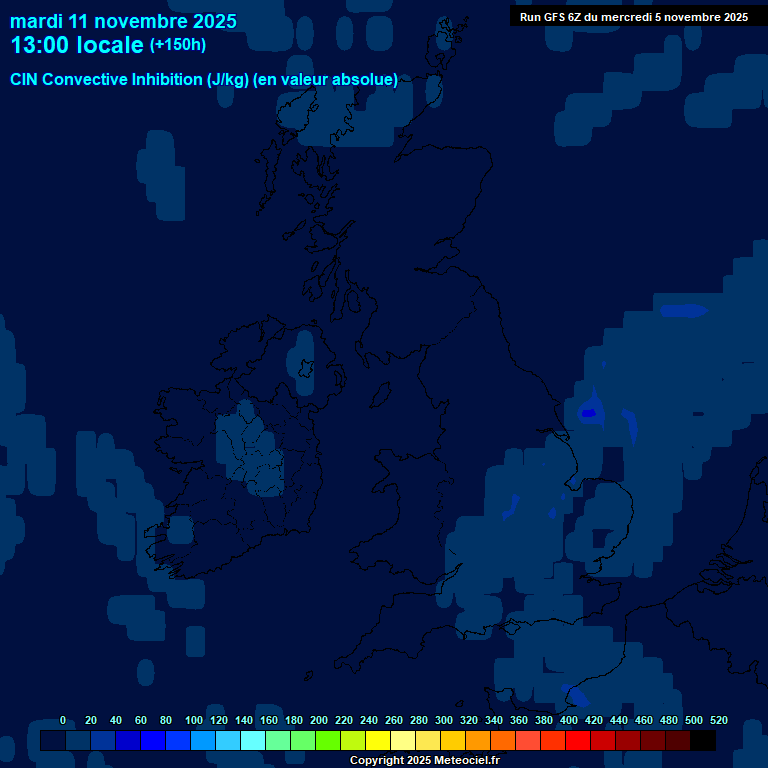Click the black swatch at legend end

point(702,741)
